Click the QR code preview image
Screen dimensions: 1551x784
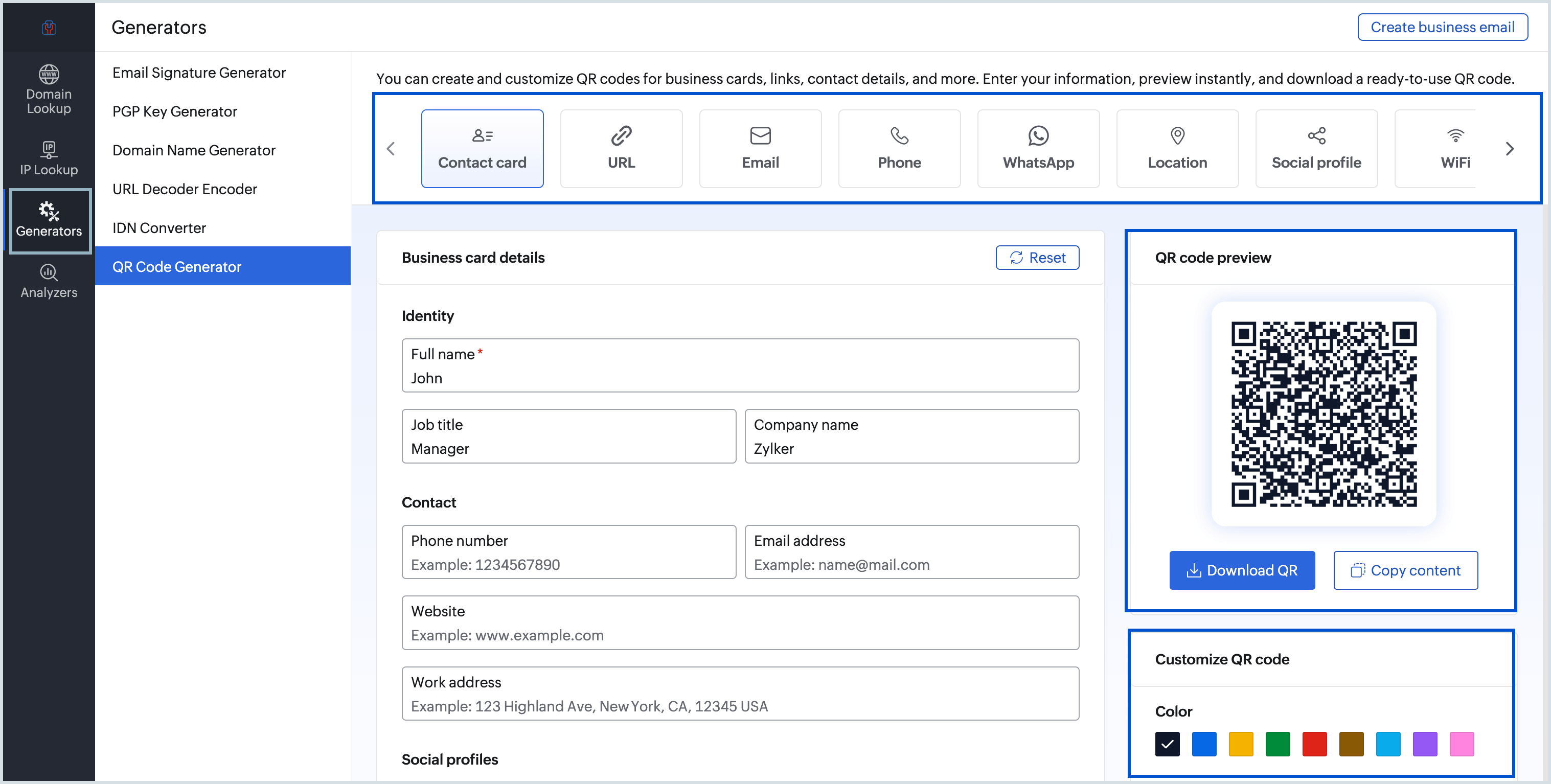pyautogui.click(x=1324, y=414)
